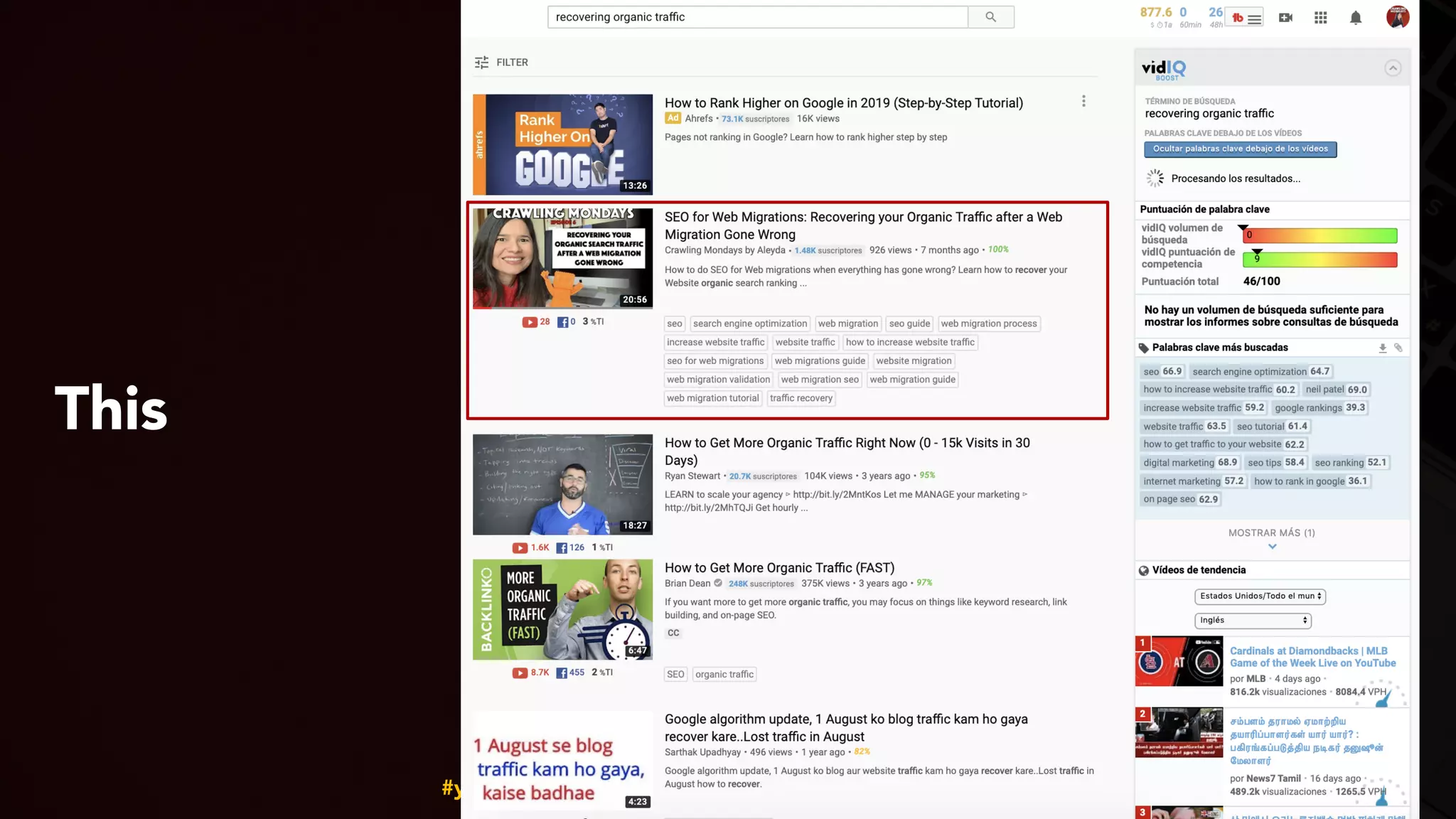Click 'website traffic 63.5' keyword
This screenshot has width=1456, height=819.
1184,427
